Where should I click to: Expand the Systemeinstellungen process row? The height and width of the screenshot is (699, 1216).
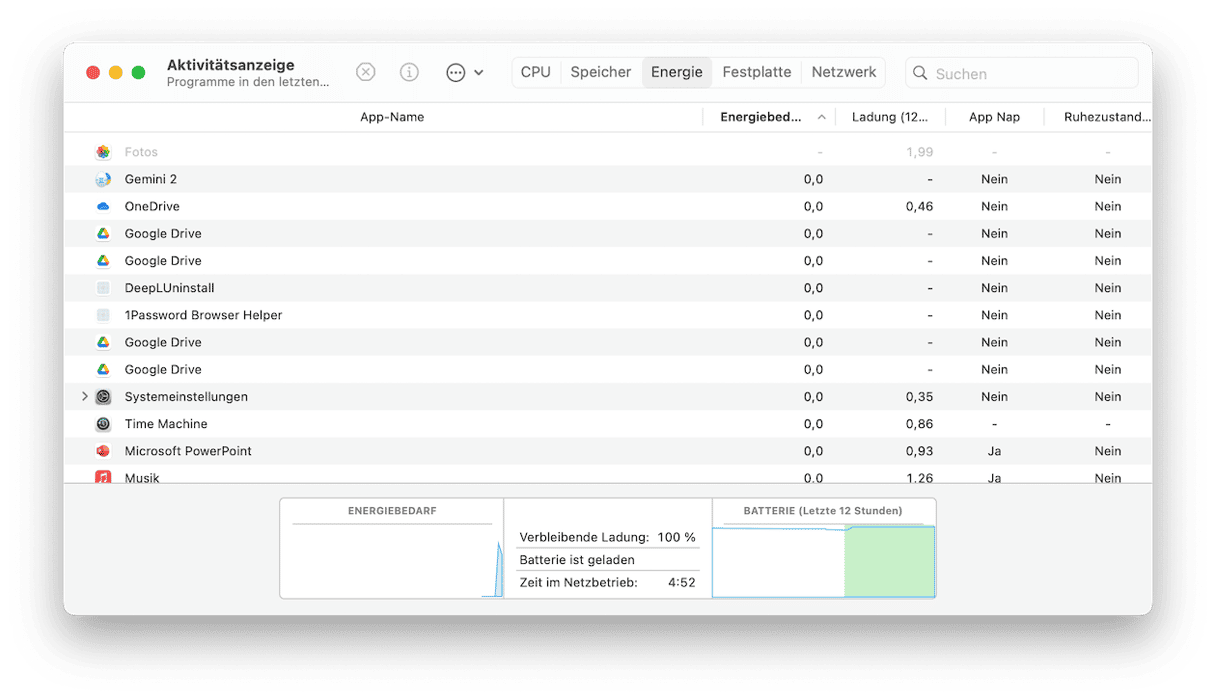[x=85, y=397]
